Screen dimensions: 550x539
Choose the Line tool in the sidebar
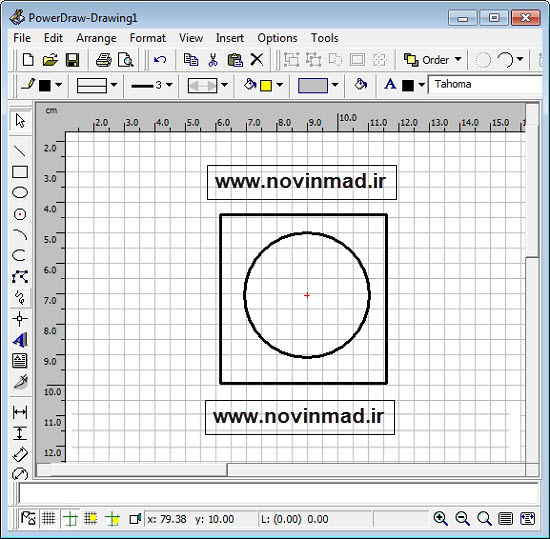coord(20,151)
